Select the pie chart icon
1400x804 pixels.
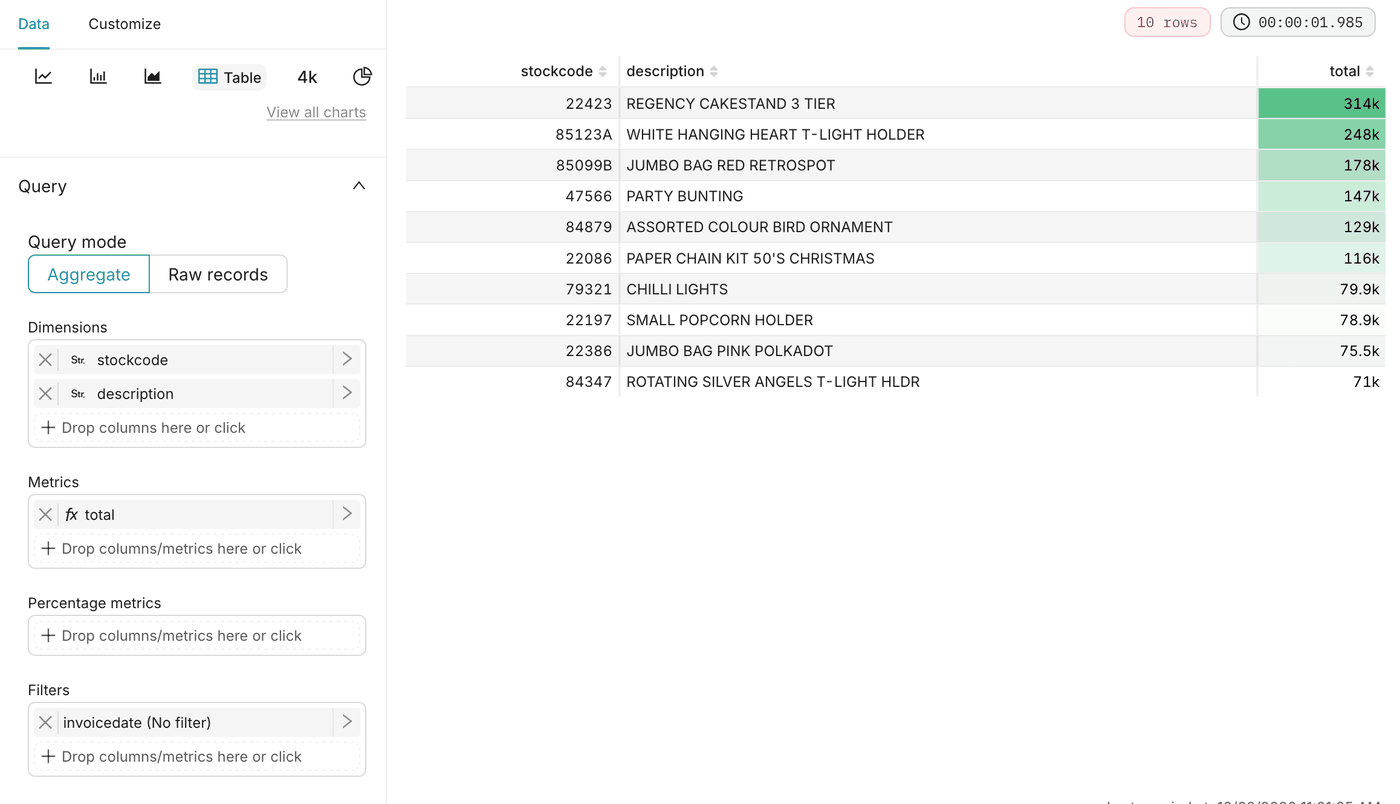[x=362, y=77]
